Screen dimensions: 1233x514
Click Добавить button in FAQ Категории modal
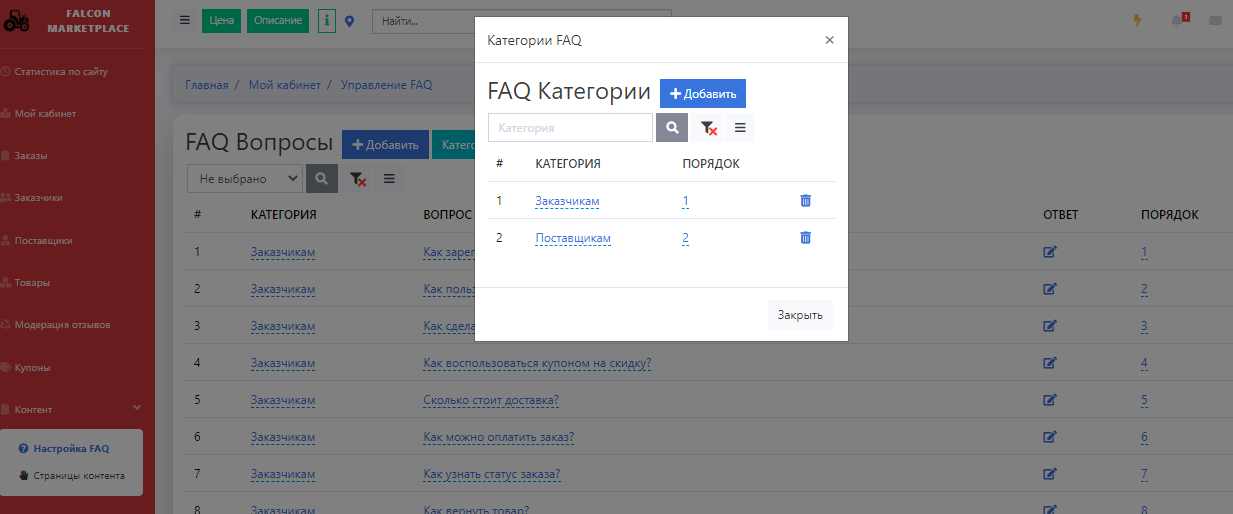click(x=702, y=93)
